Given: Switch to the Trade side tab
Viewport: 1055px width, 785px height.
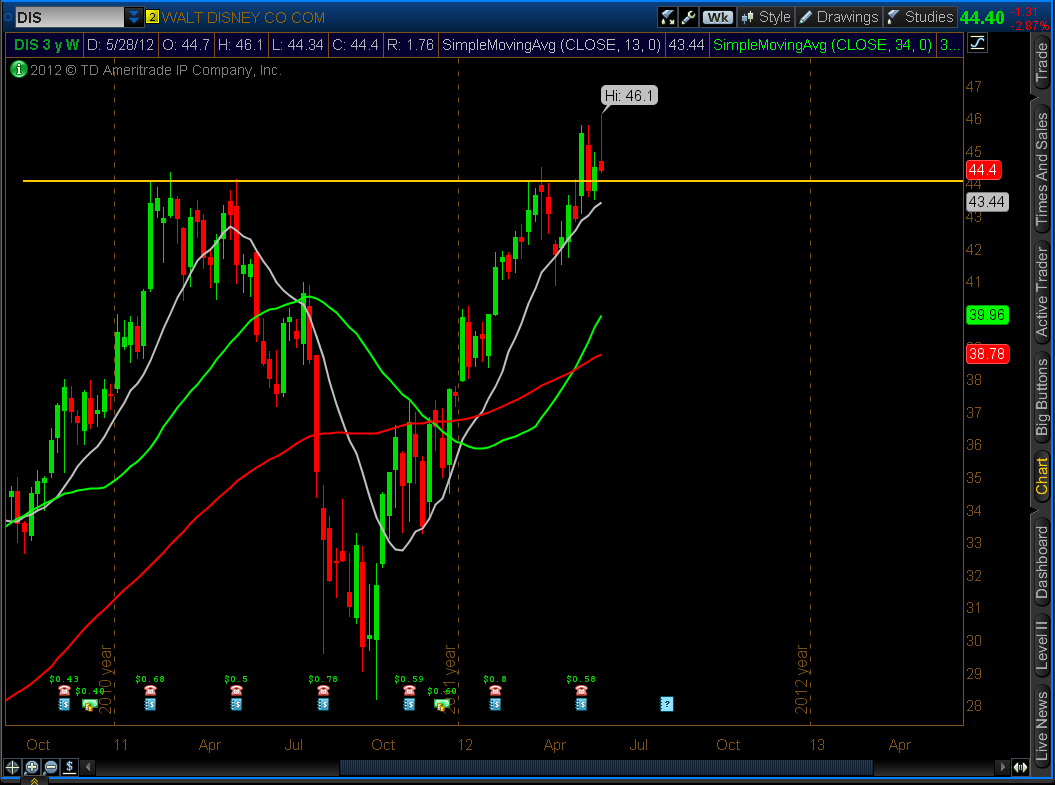Looking at the screenshot, I should pos(1042,62).
